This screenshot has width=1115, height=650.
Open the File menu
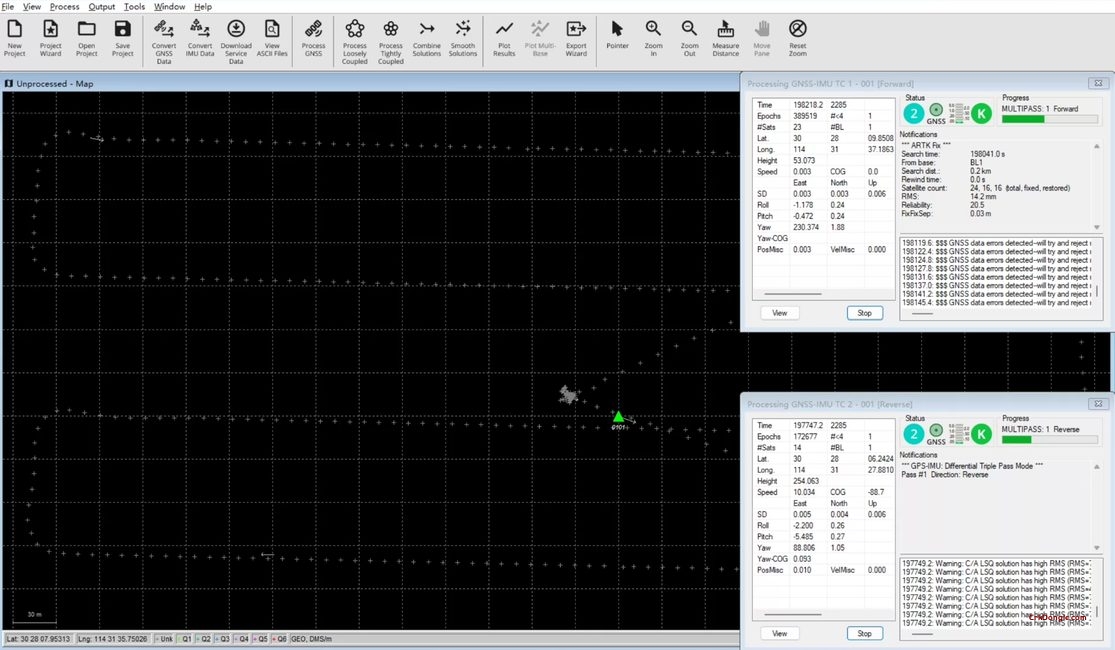pos(8,6)
